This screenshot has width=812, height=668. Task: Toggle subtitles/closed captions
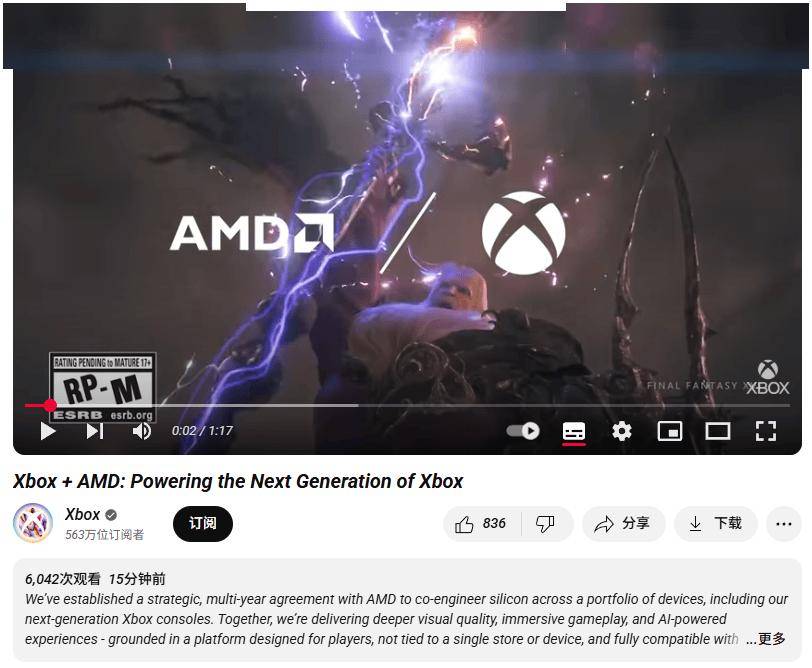point(574,431)
